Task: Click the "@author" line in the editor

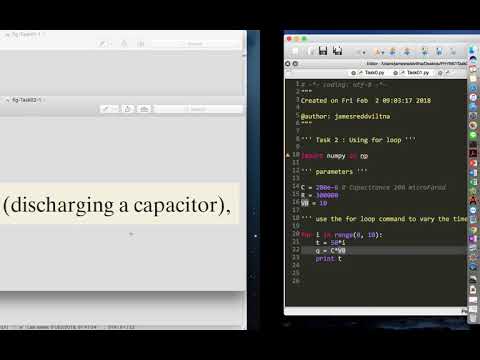Action: pyautogui.click(x=345, y=116)
